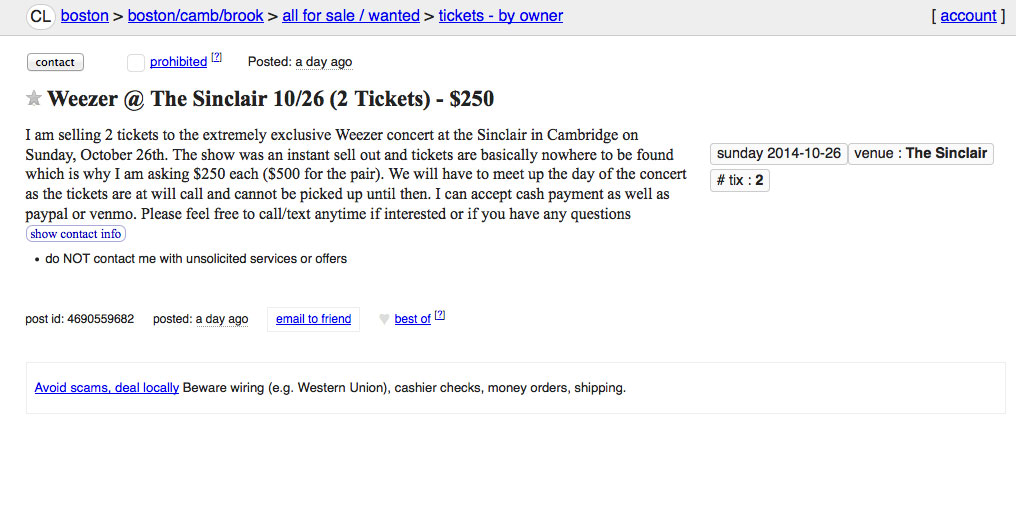Open Avoid scams, deal locally link
Image resolution: width=1016 pixels, height=516 pixels.
point(107,388)
